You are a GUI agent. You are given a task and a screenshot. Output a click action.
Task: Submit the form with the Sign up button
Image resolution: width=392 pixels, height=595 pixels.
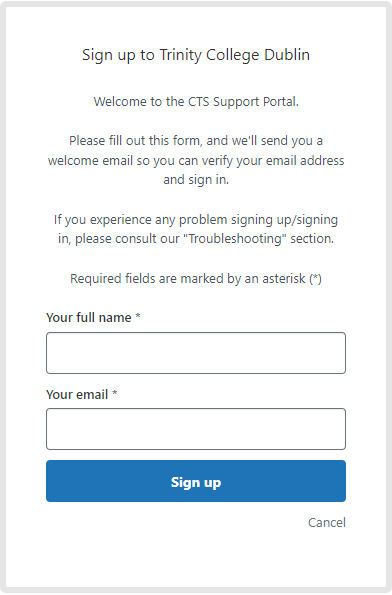[x=196, y=481]
